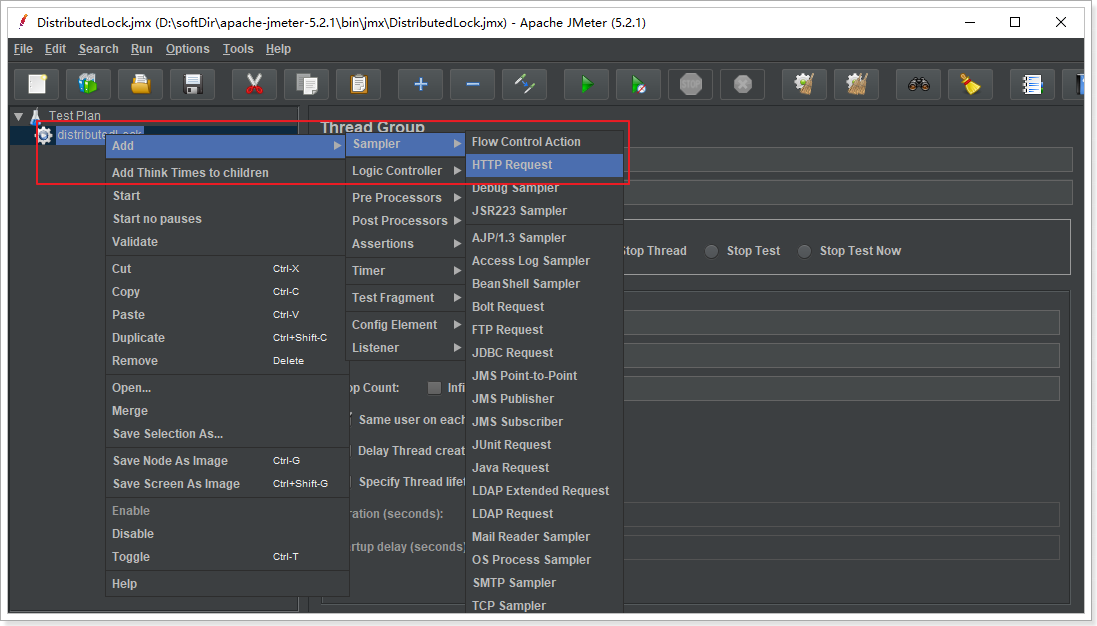Screen dimensions: 1097x626
Task: Open the Config Element submenu
Action: click(x=406, y=325)
